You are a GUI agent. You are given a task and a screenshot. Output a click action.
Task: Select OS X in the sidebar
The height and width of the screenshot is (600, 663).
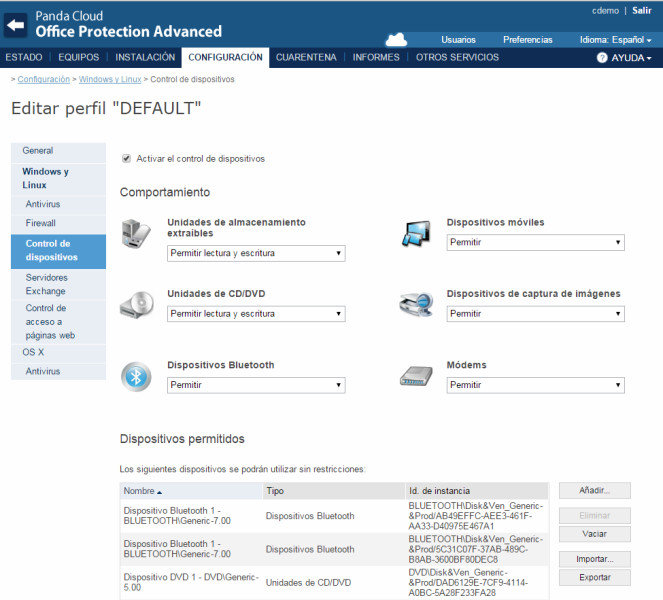click(x=58, y=353)
